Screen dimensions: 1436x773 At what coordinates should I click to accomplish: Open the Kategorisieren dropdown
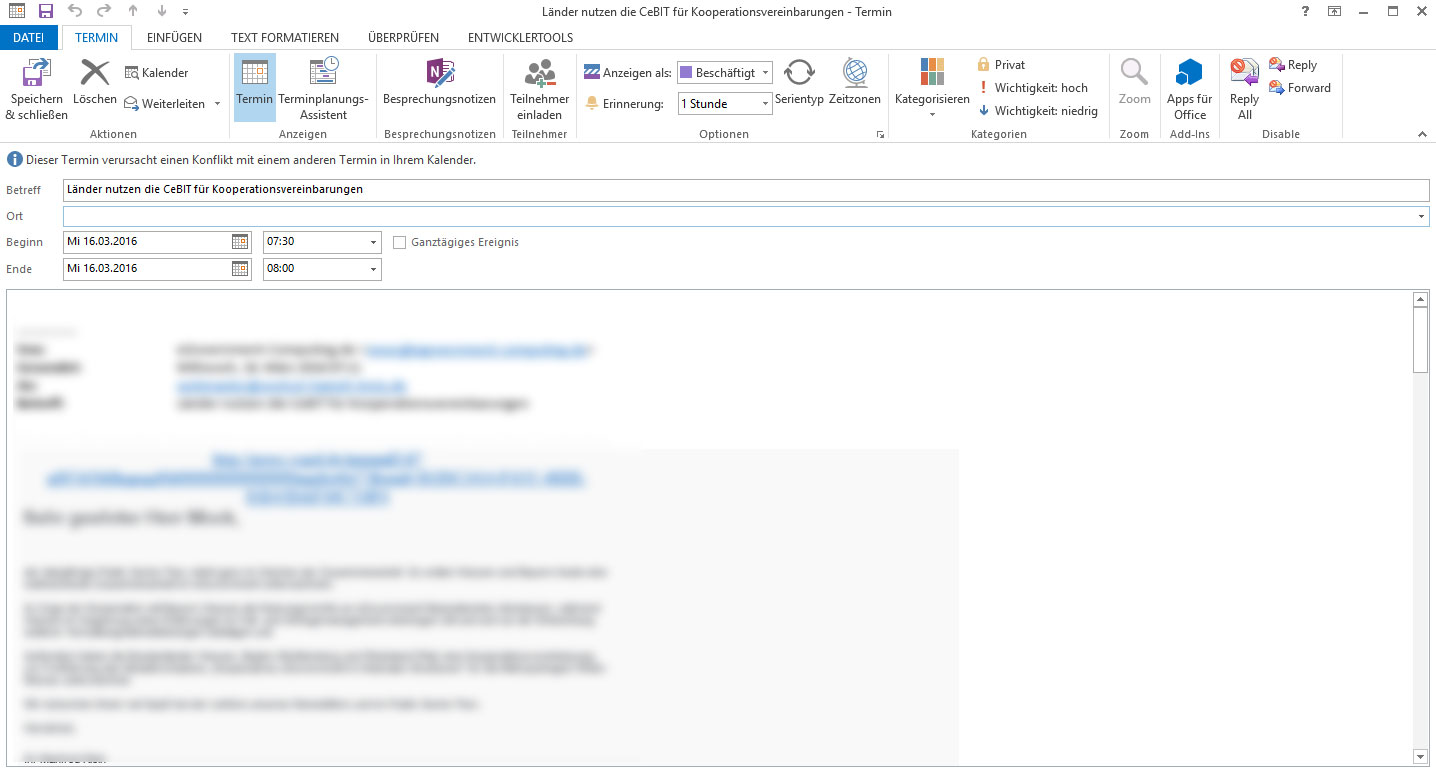932,88
